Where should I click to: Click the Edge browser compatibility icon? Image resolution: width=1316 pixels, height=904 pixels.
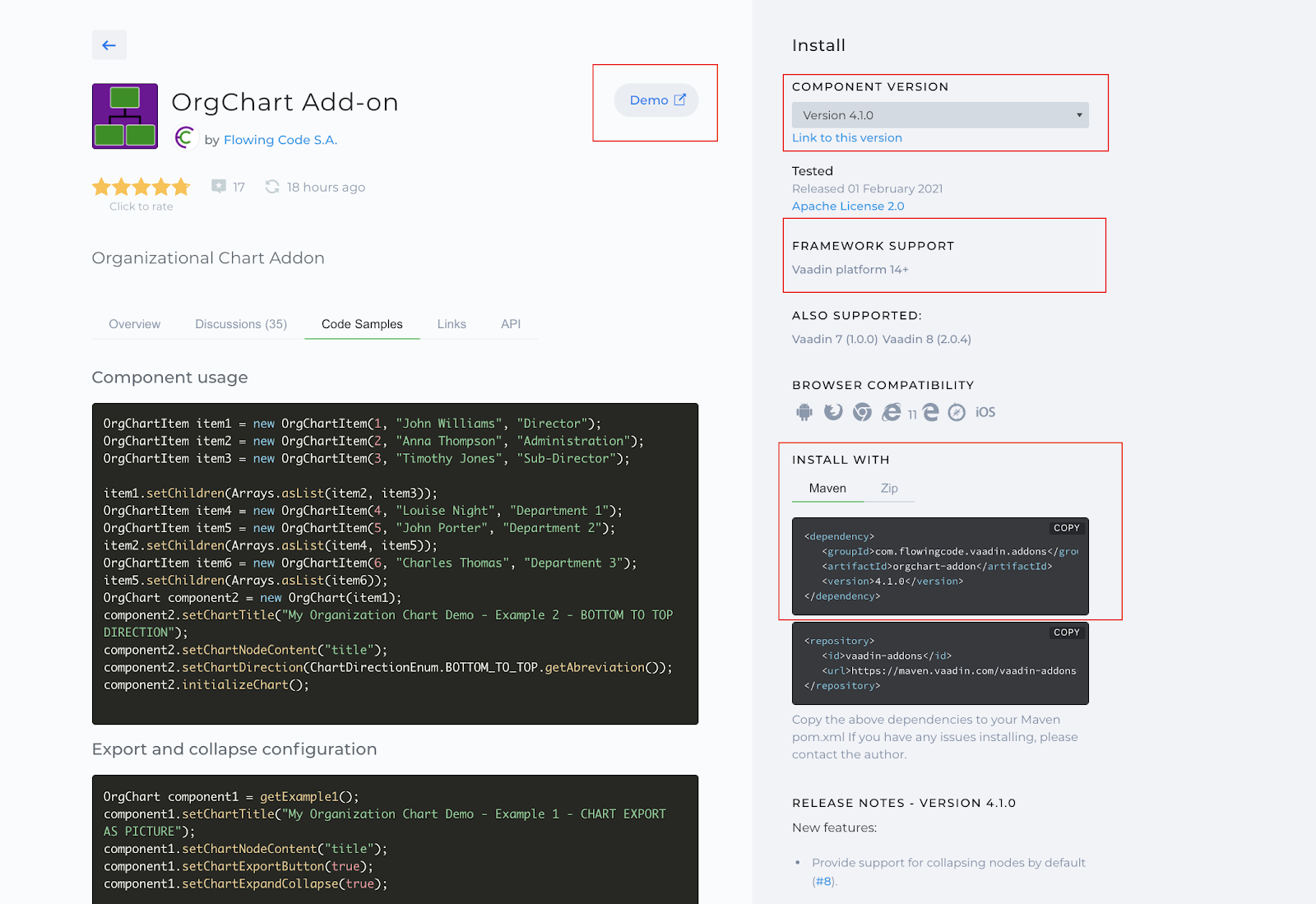point(930,412)
